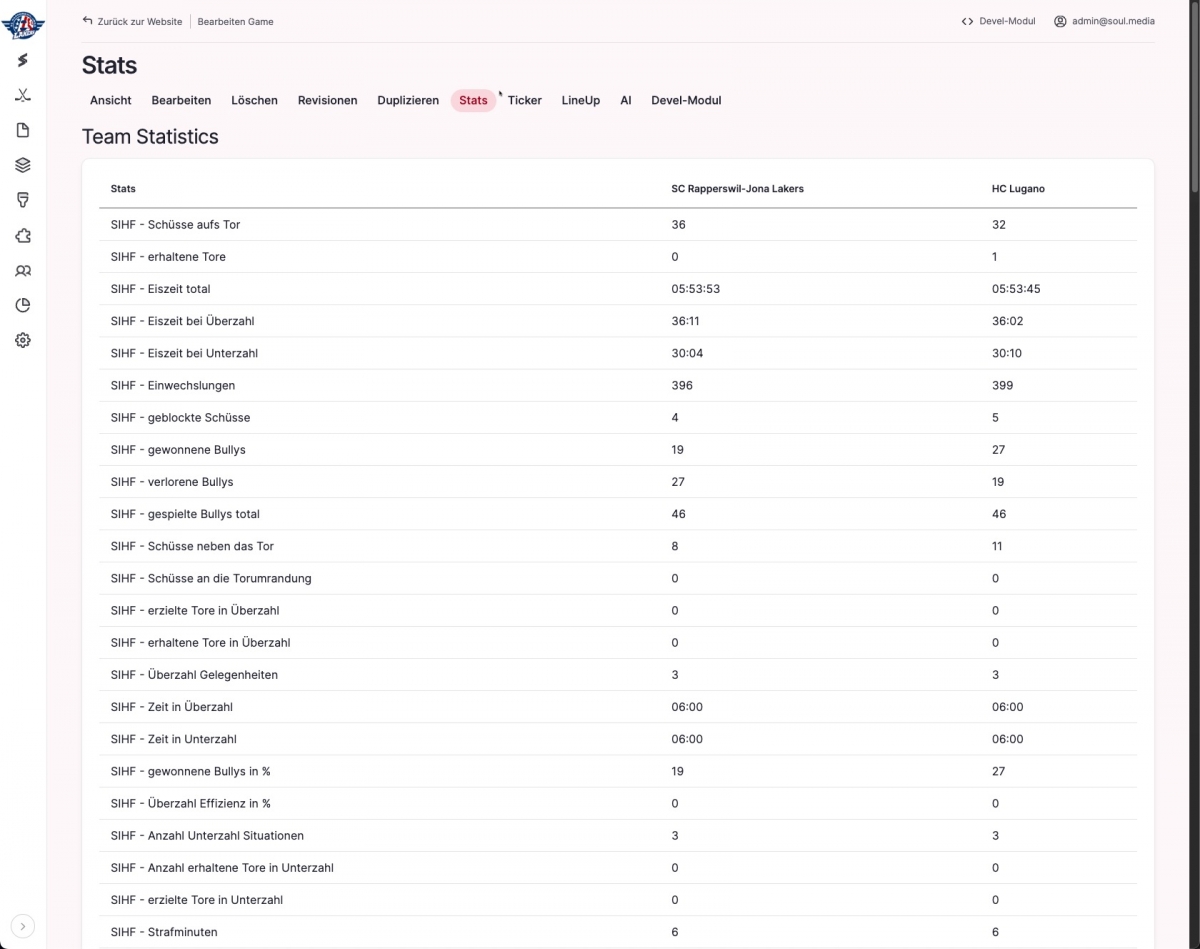This screenshot has height=949, width=1200.
Task: Switch to the LineUp tab
Action: (581, 100)
